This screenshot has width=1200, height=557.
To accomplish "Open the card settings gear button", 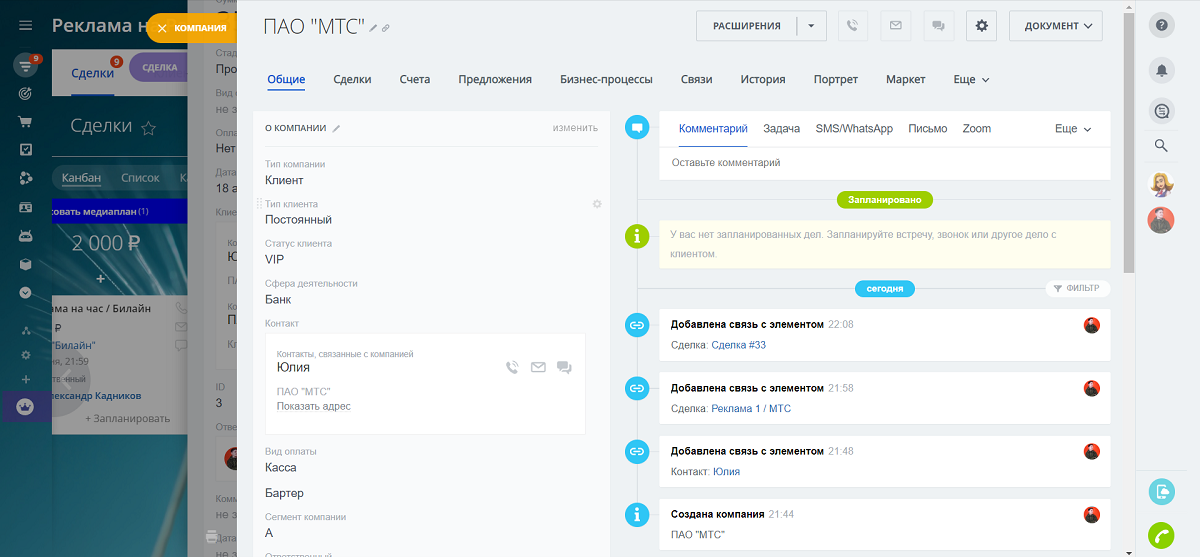I will pos(981,26).
